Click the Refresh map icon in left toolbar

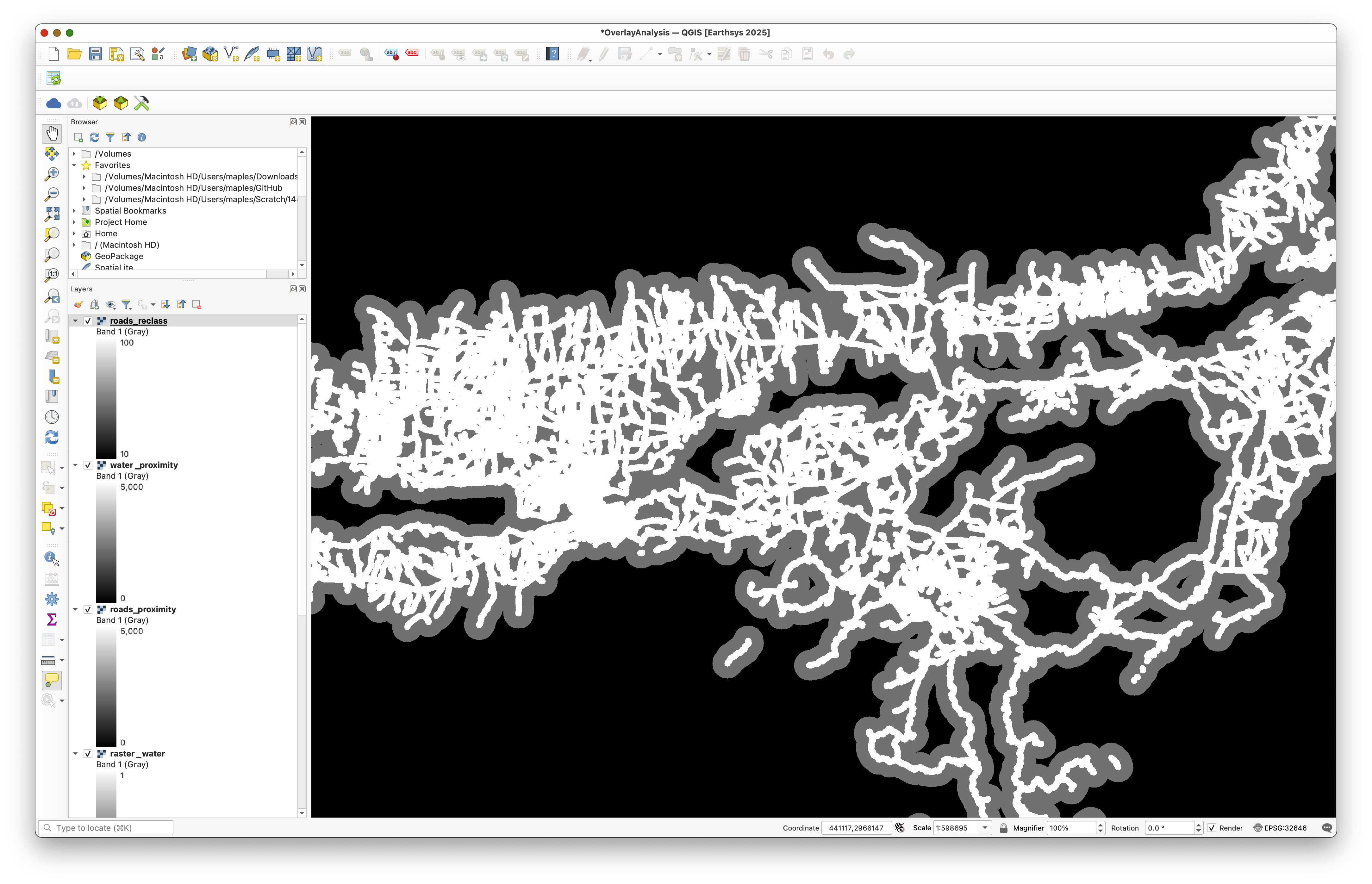tap(52, 437)
